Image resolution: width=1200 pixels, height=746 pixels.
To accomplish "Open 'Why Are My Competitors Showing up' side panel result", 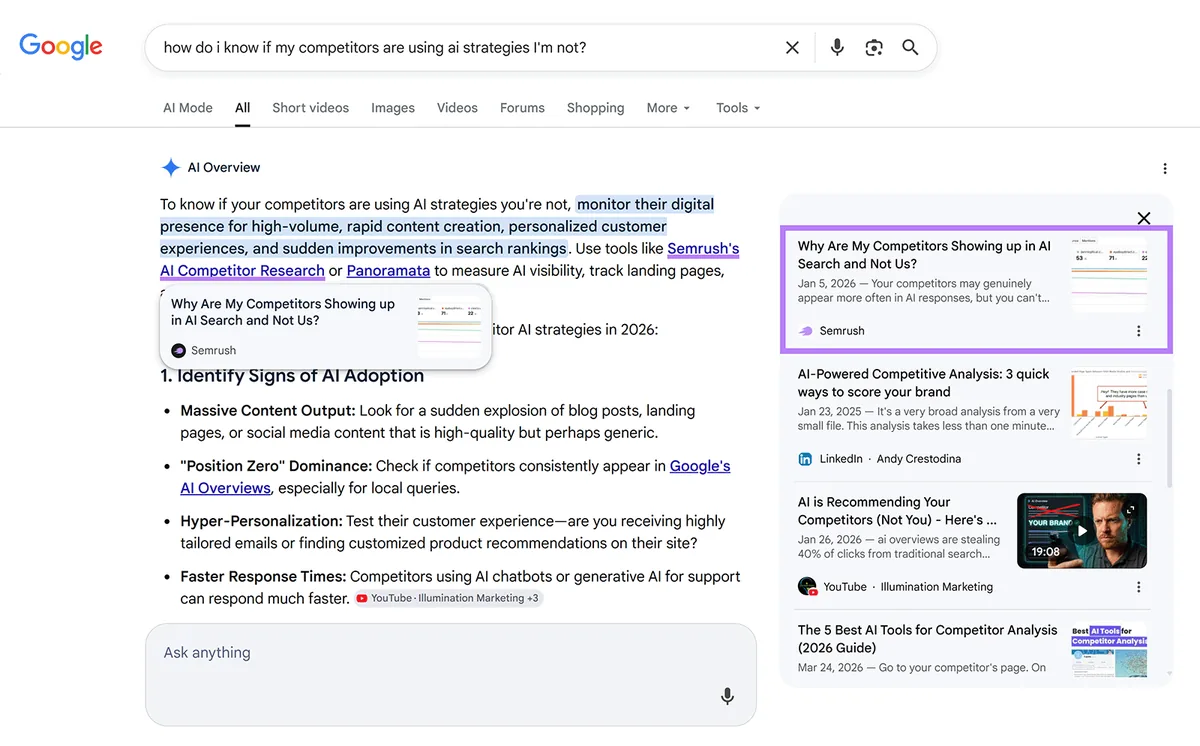I will (924, 255).
